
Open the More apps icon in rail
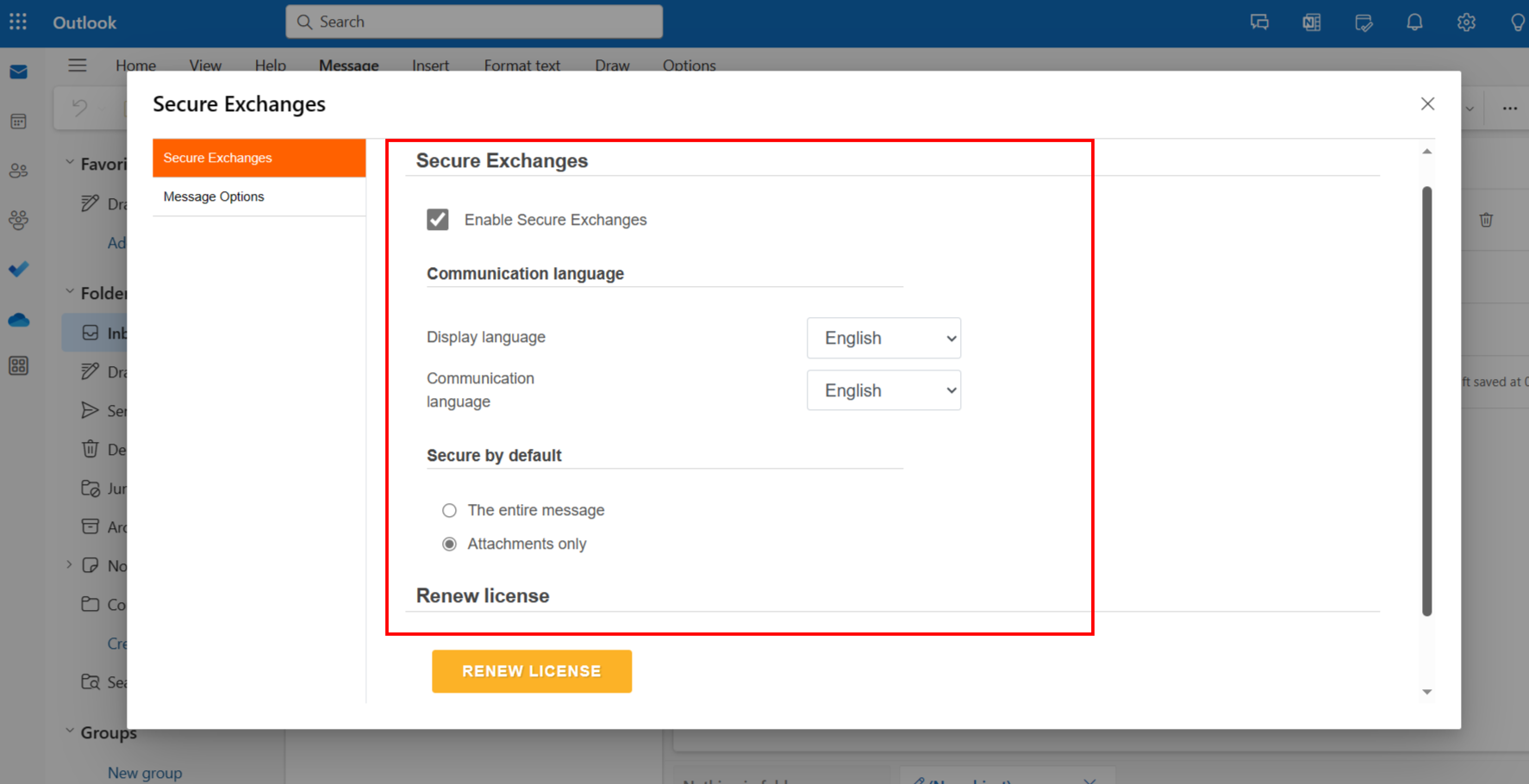tap(18, 366)
